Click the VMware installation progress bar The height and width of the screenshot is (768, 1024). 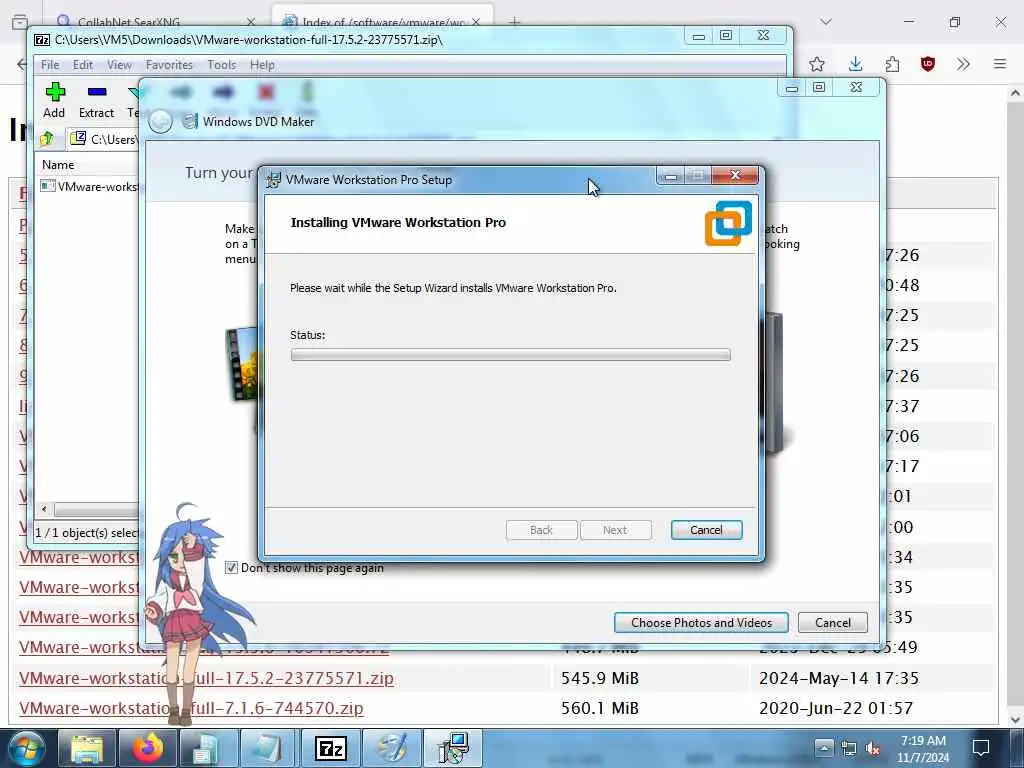511,355
